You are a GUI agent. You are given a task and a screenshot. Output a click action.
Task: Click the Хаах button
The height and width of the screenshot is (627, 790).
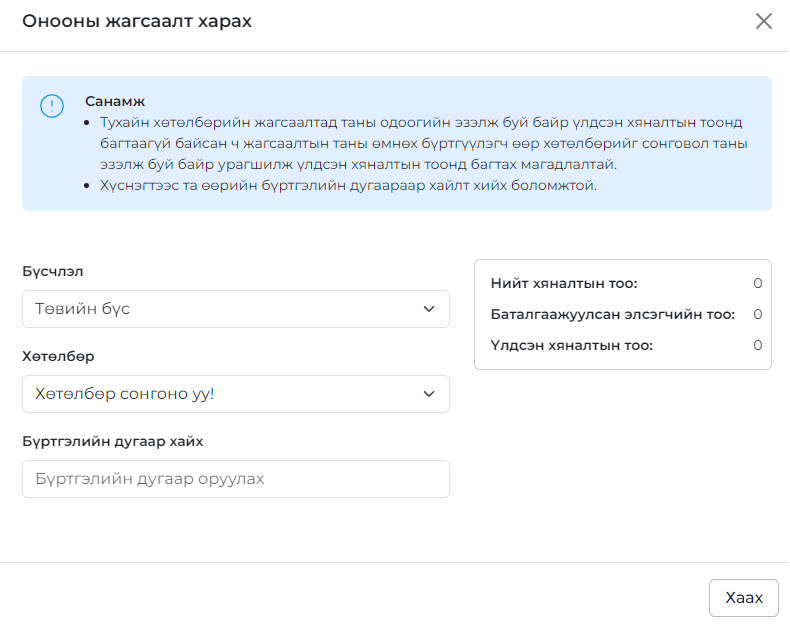(744, 598)
